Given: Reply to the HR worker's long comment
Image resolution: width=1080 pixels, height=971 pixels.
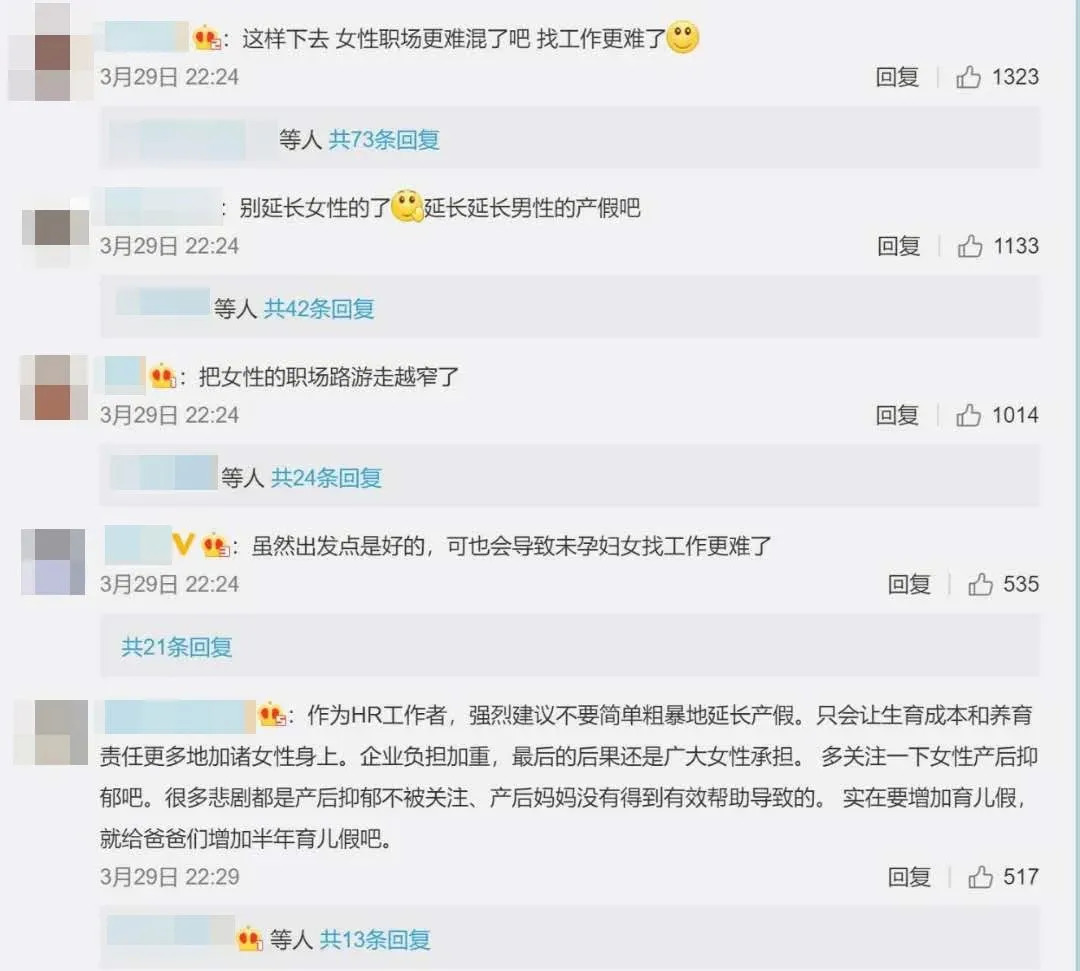Looking at the screenshot, I should point(908,877).
